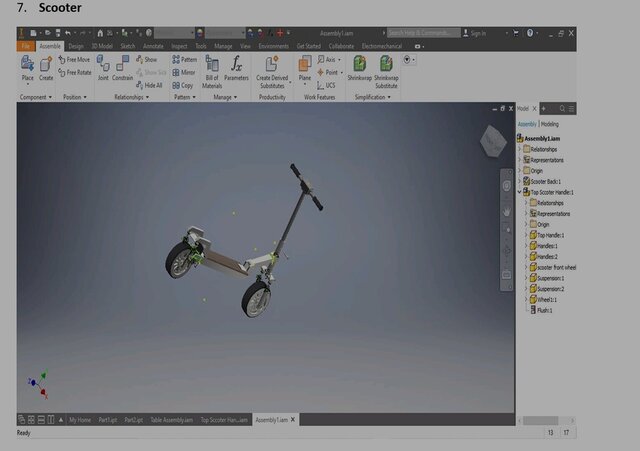Click Sign In
640x451 pixels.
click(474, 33)
